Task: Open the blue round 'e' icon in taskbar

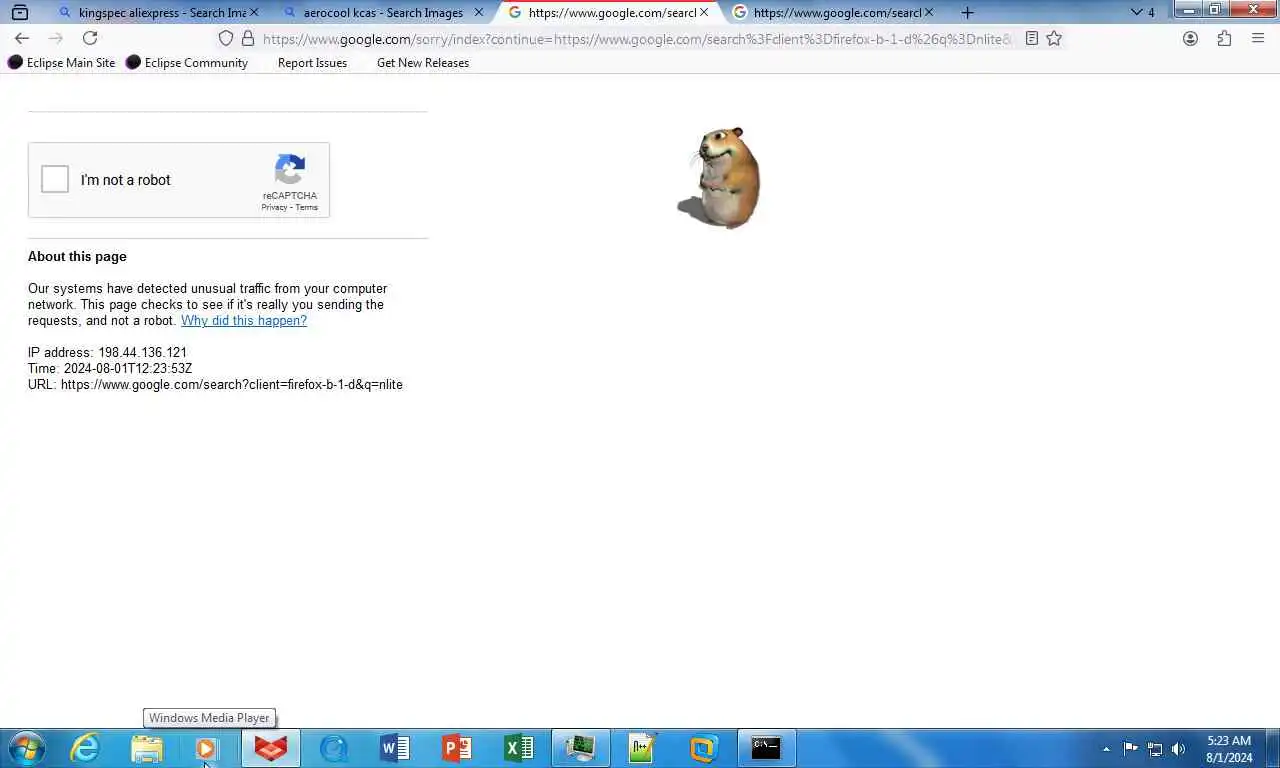Action: 333,748
